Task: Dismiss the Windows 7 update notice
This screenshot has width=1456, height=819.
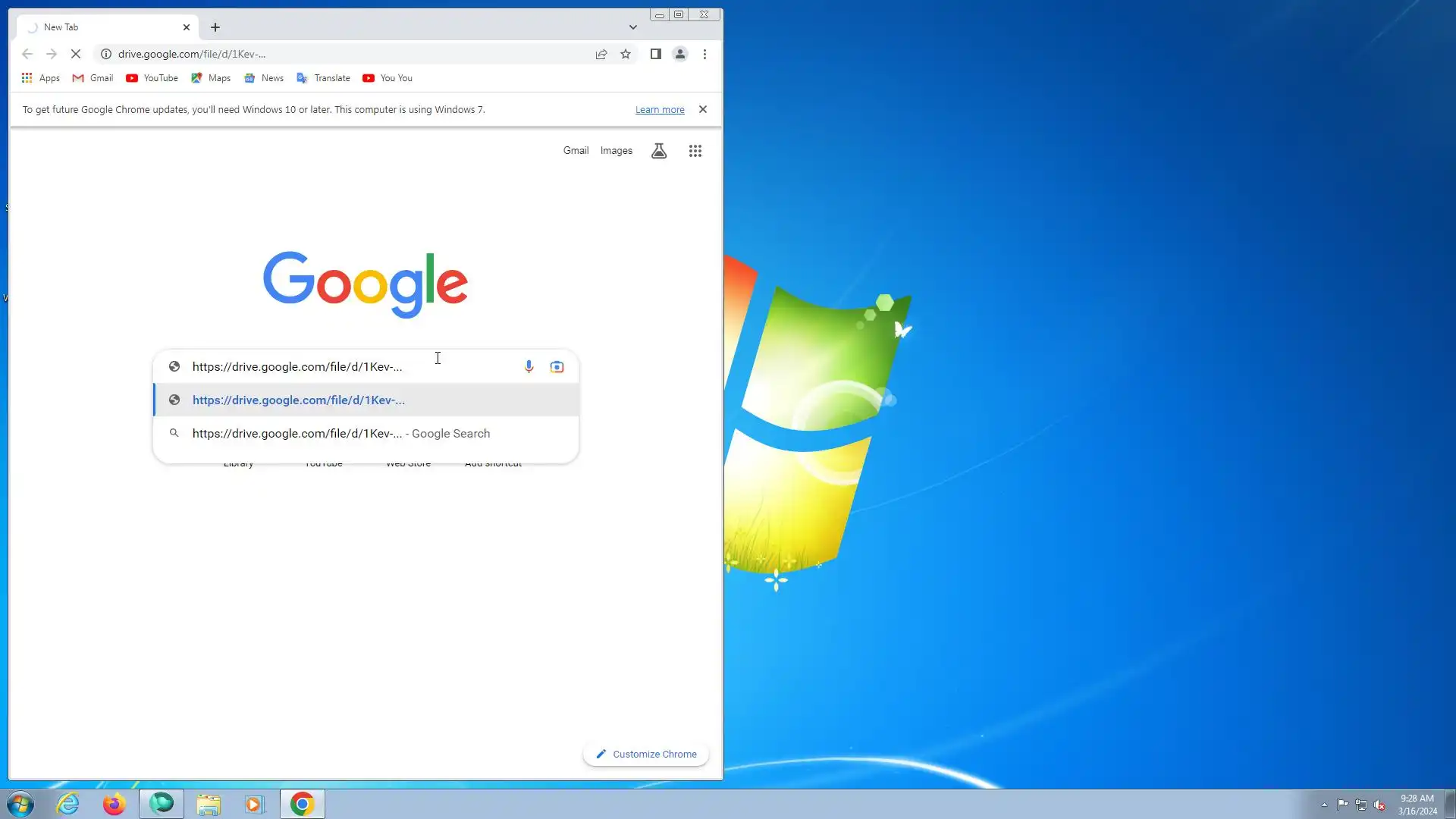Action: [703, 109]
